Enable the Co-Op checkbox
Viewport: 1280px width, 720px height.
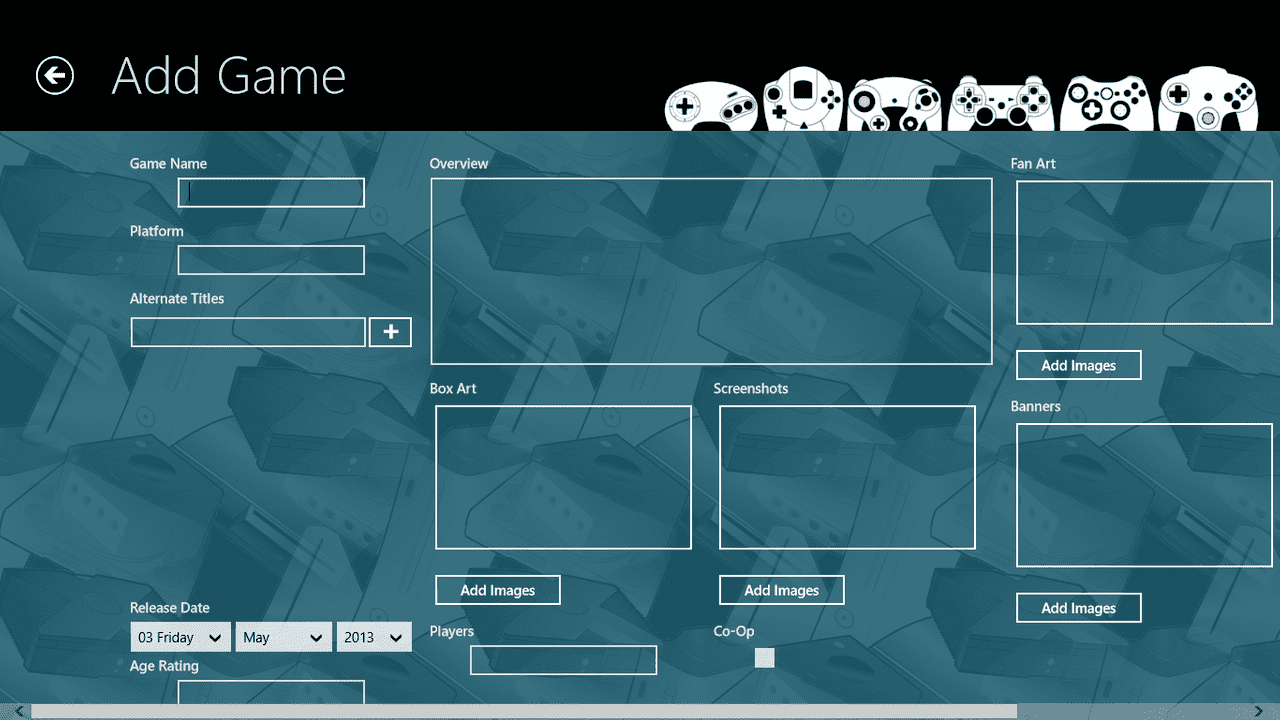[x=764, y=657]
